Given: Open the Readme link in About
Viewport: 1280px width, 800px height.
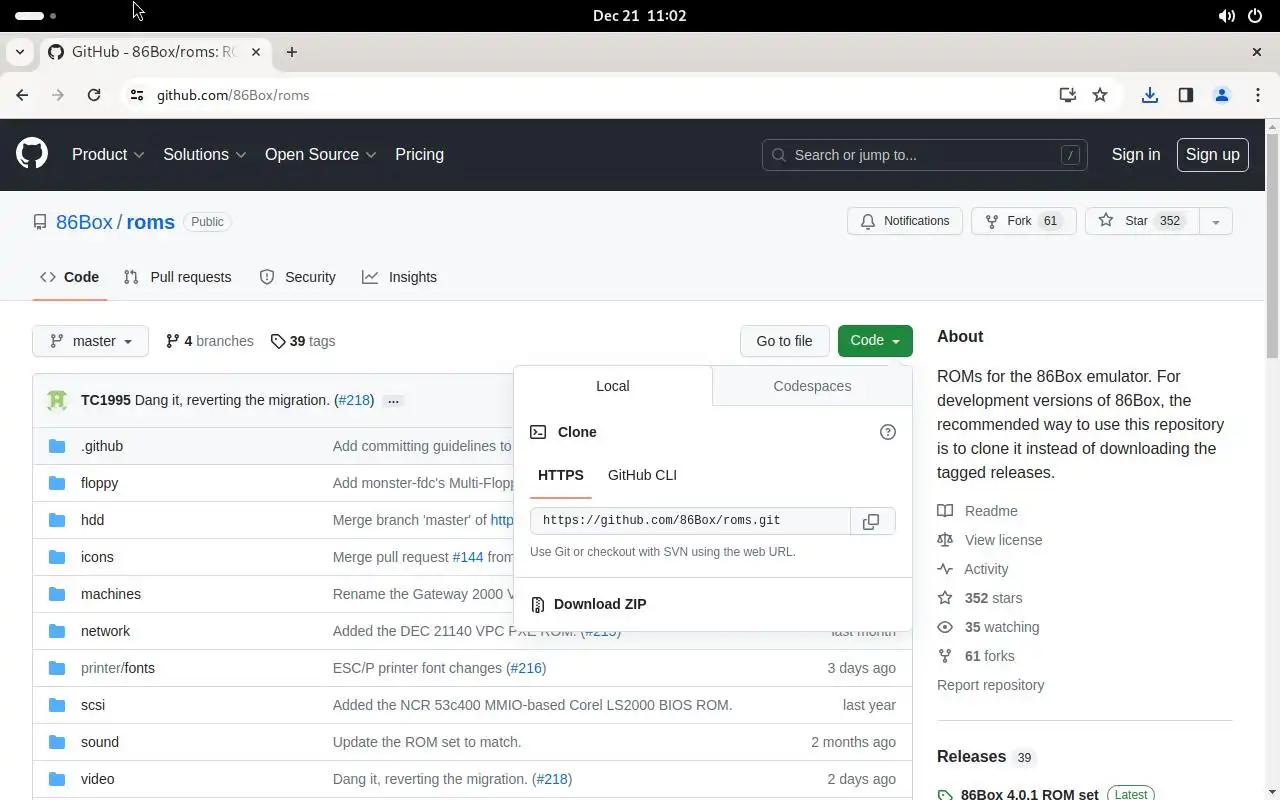Looking at the screenshot, I should 977,511.
